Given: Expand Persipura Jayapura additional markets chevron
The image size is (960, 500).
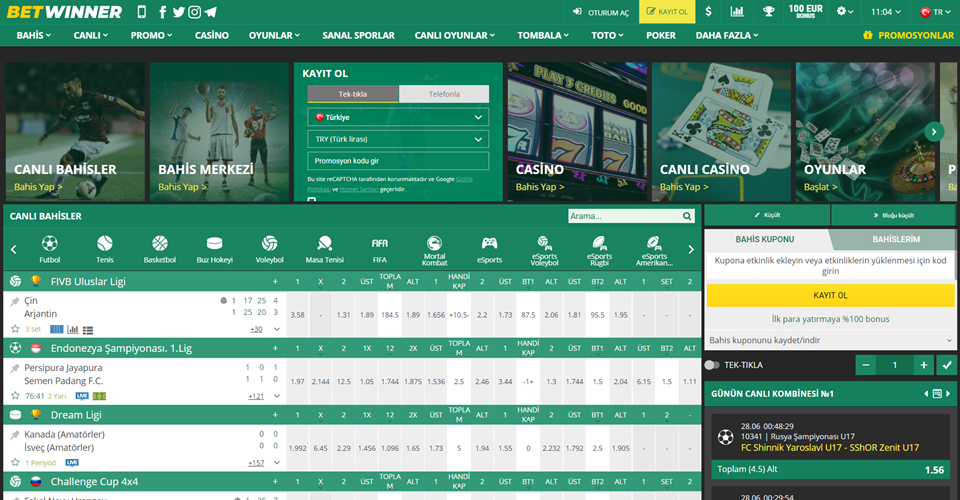Looking at the screenshot, I should point(277,396).
